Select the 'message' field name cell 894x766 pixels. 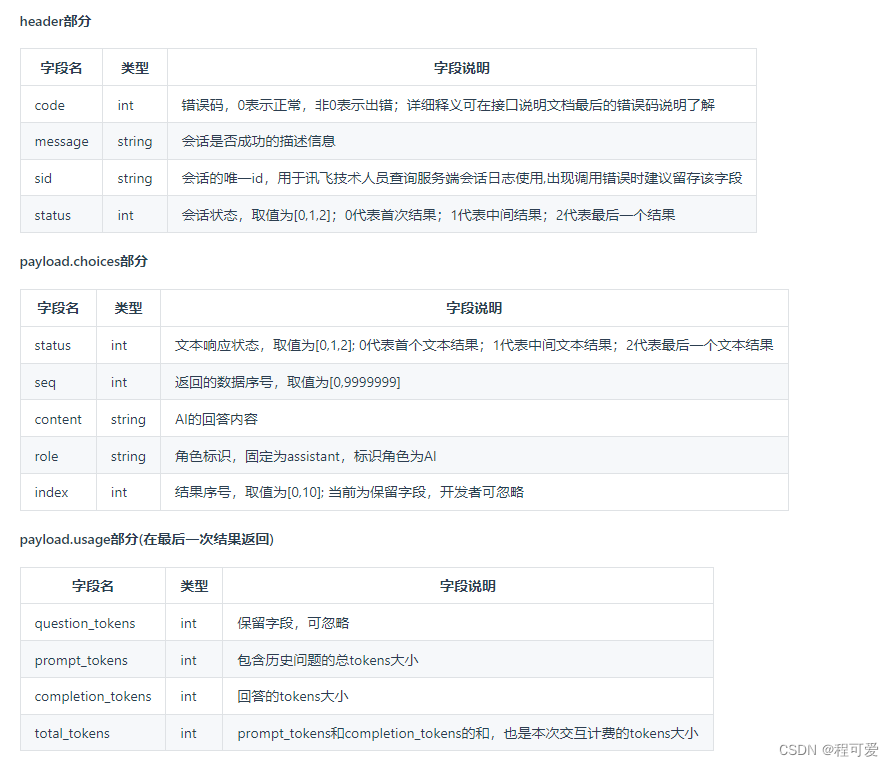(62, 141)
